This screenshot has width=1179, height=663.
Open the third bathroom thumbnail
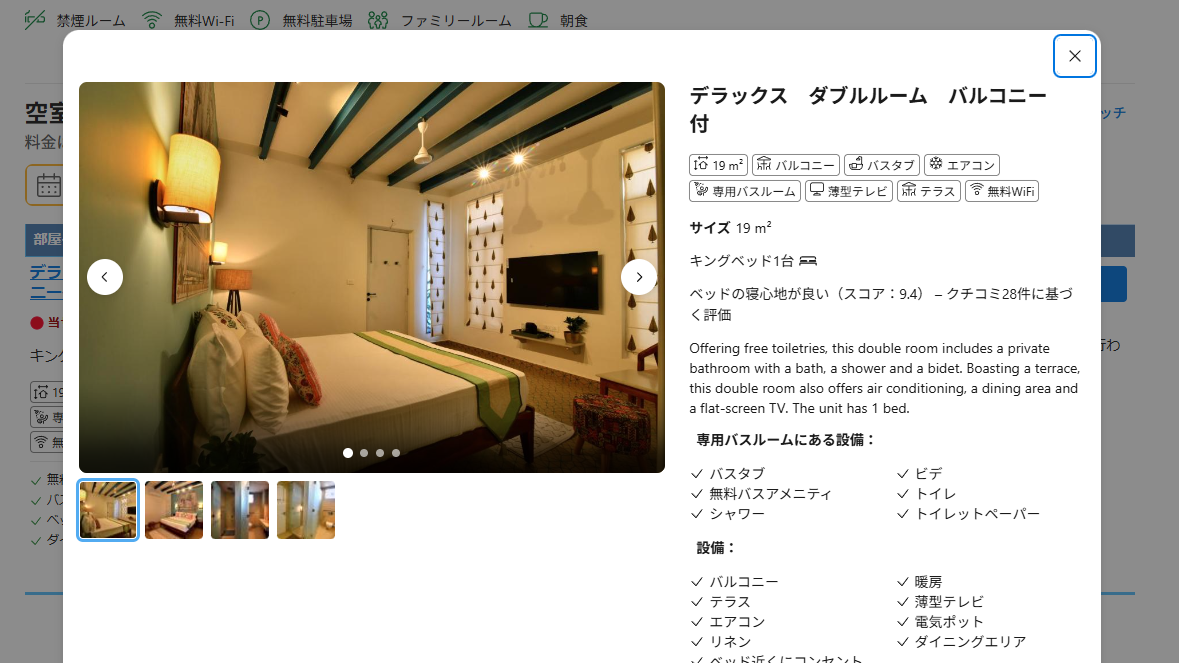click(x=240, y=510)
